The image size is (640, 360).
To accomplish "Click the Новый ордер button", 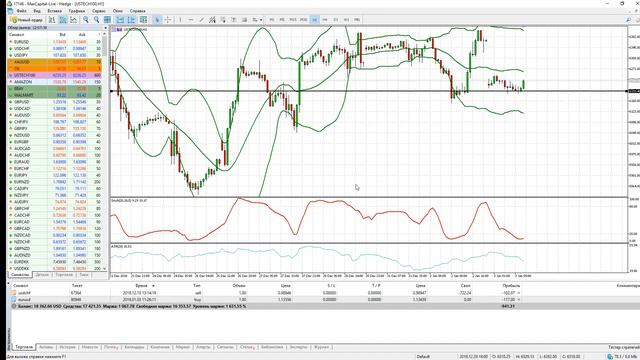I will [x=27, y=20].
